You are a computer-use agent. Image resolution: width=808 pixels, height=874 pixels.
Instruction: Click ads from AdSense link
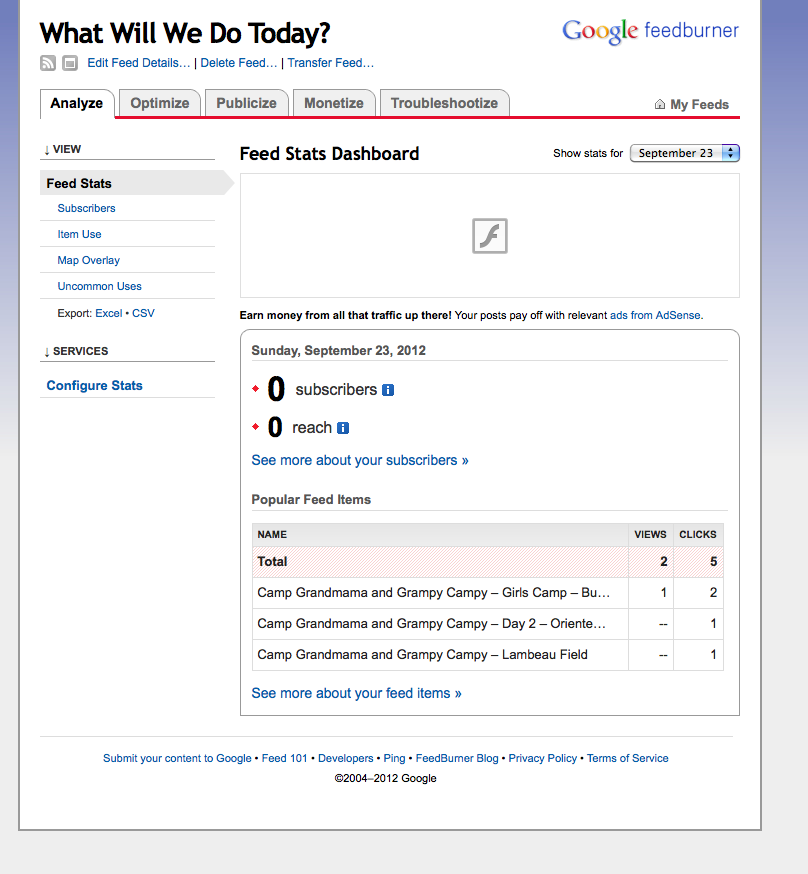click(655, 315)
